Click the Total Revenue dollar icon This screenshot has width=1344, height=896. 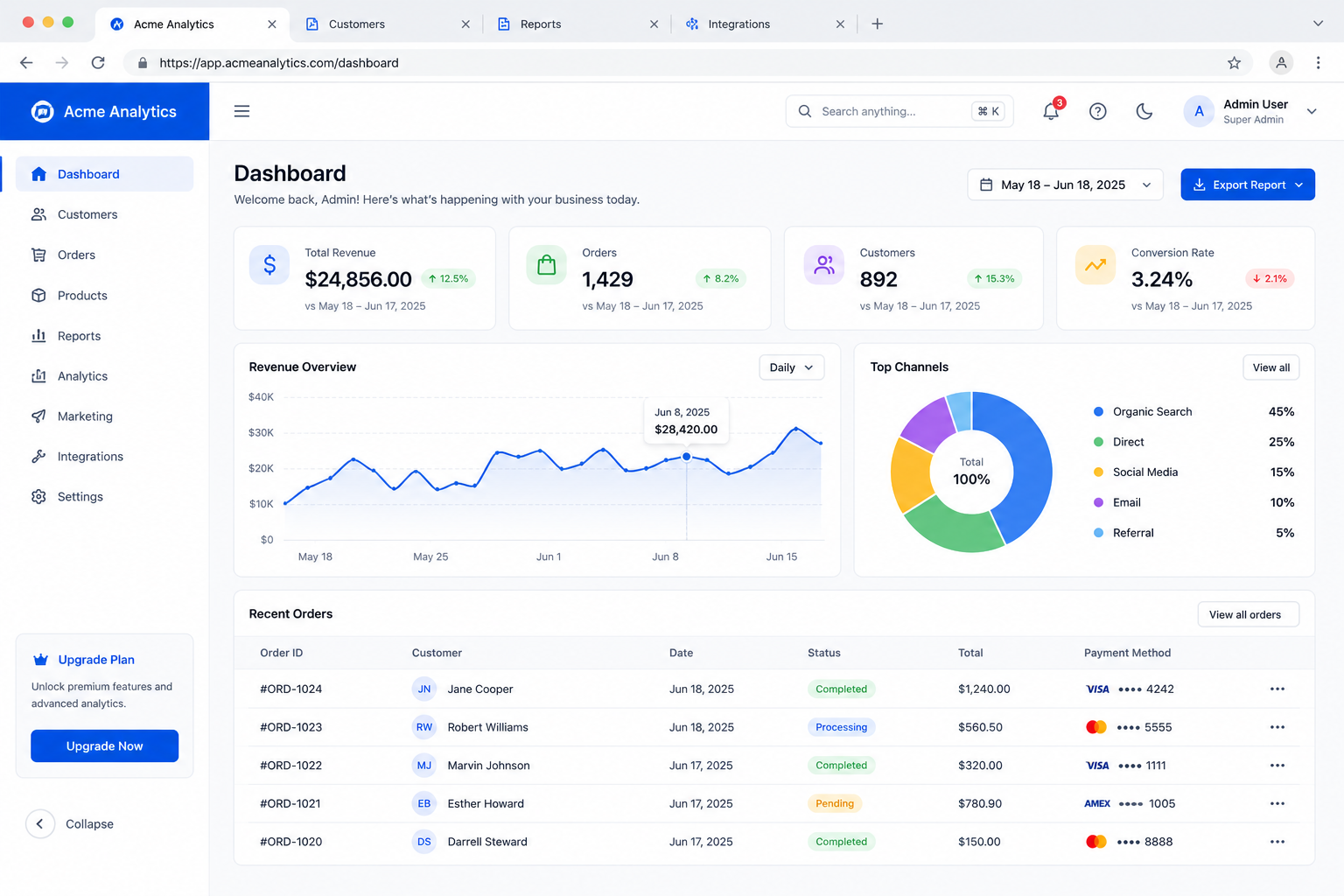point(269,264)
